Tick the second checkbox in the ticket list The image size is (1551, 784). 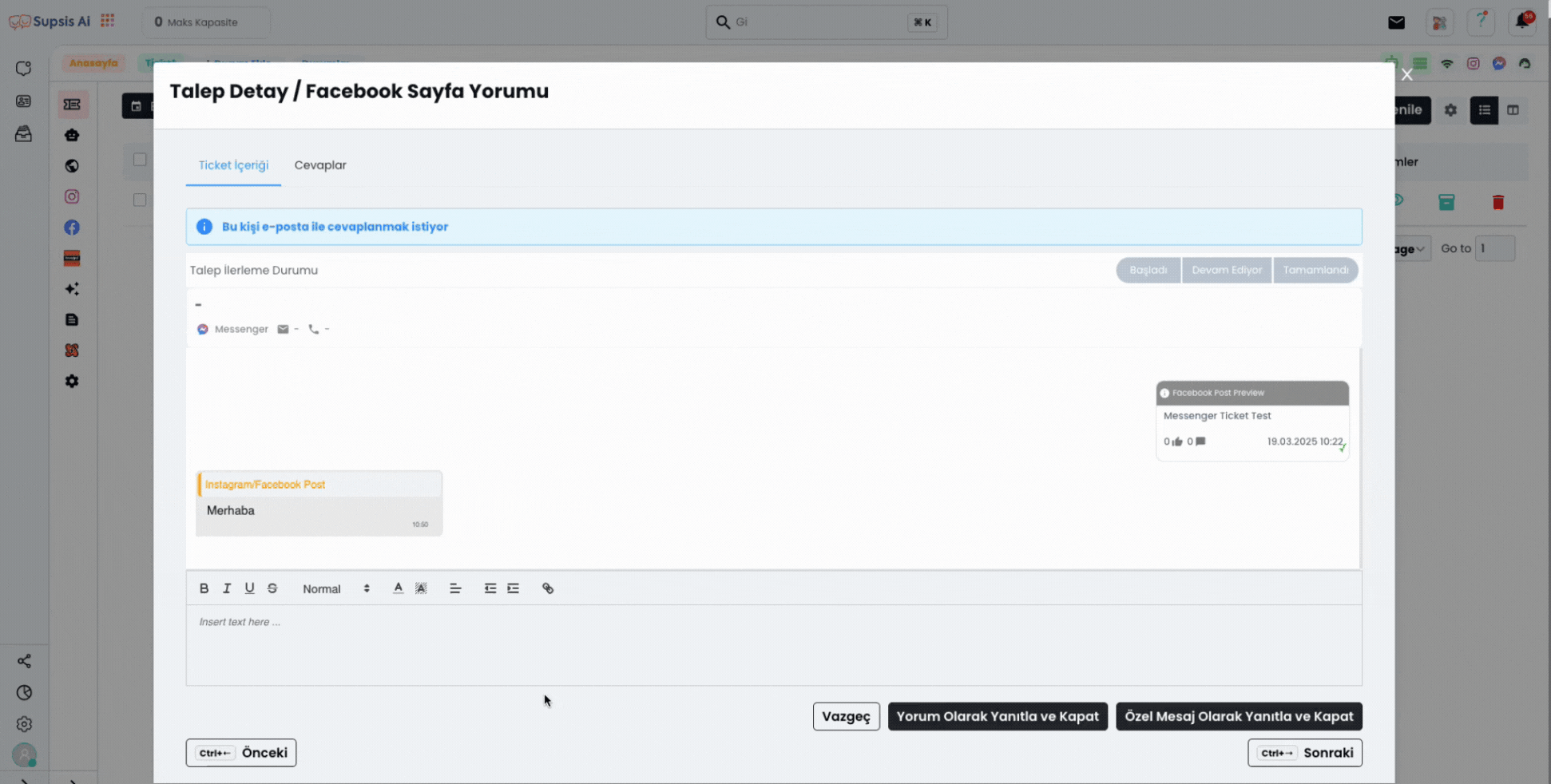click(140, 200)
